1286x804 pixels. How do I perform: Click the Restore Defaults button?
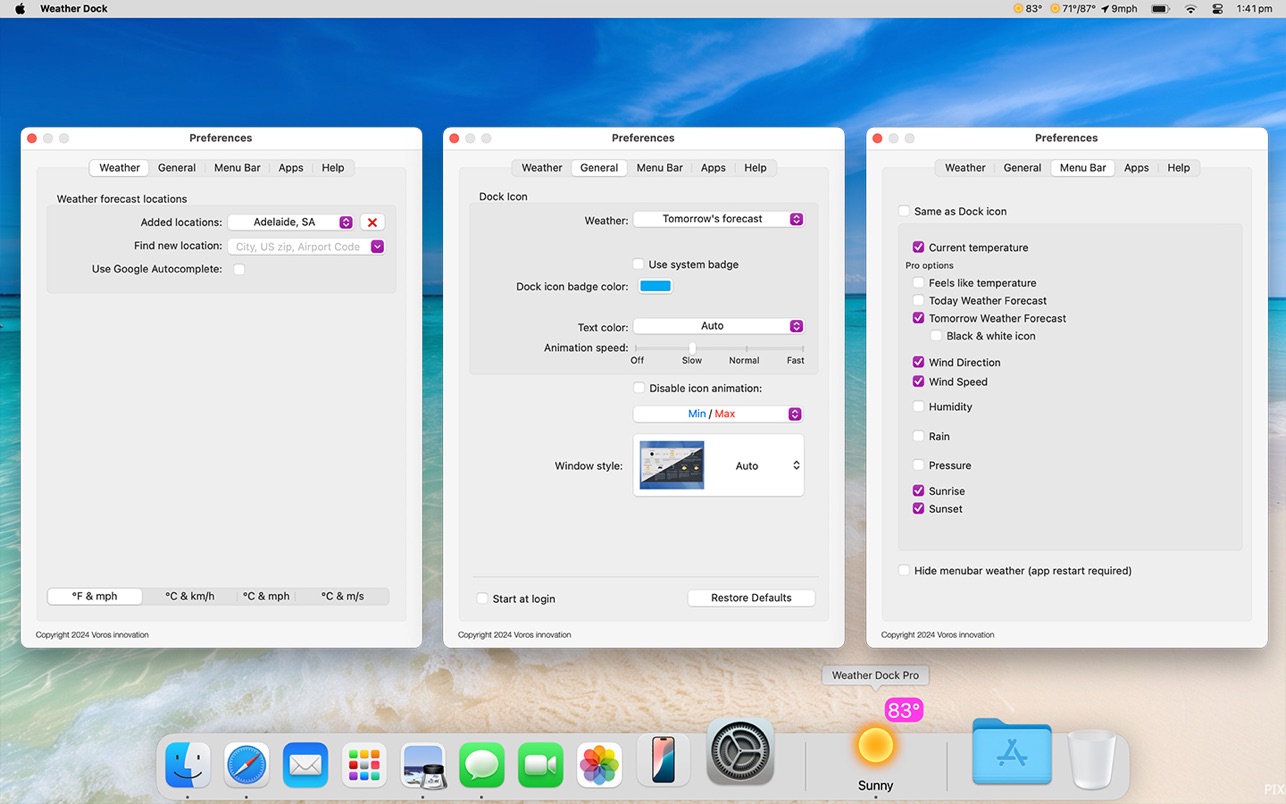[751, 598]
